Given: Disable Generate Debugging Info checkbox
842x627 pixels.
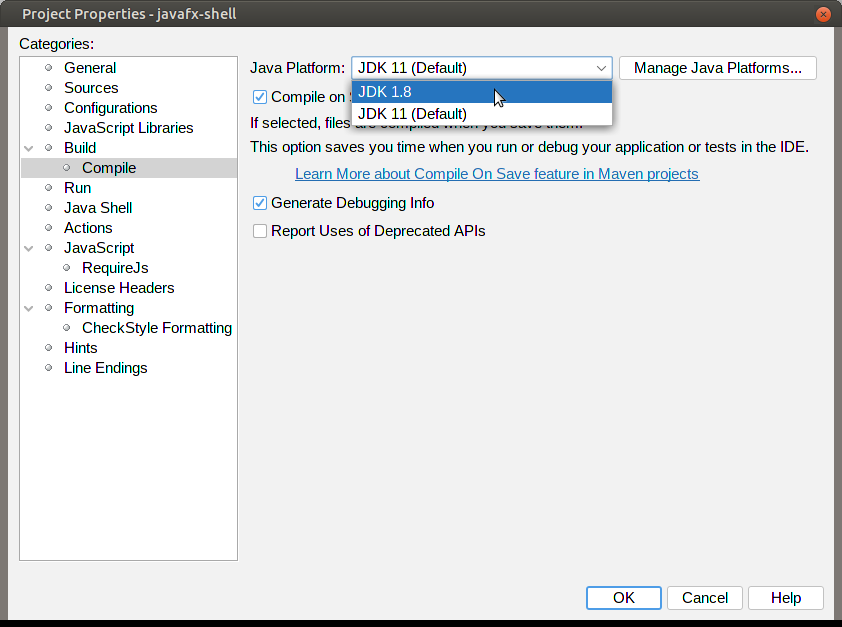Looking at the screenshot, I should click(260, 203).
